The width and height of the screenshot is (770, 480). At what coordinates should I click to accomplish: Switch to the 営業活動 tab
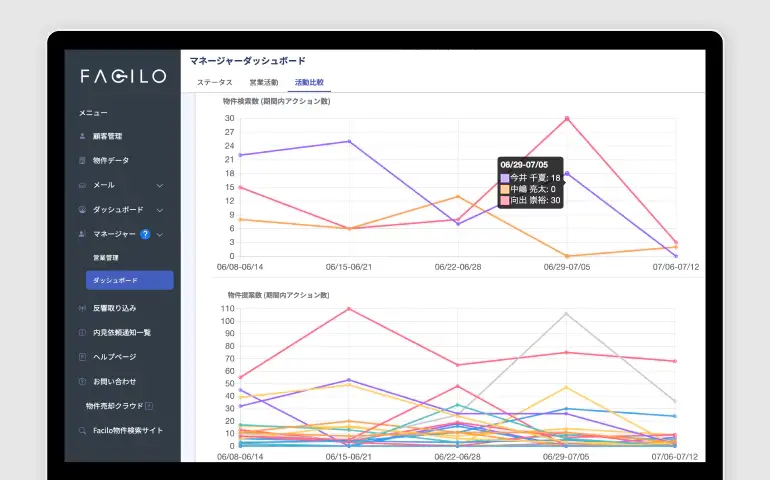tap(263, 82)
